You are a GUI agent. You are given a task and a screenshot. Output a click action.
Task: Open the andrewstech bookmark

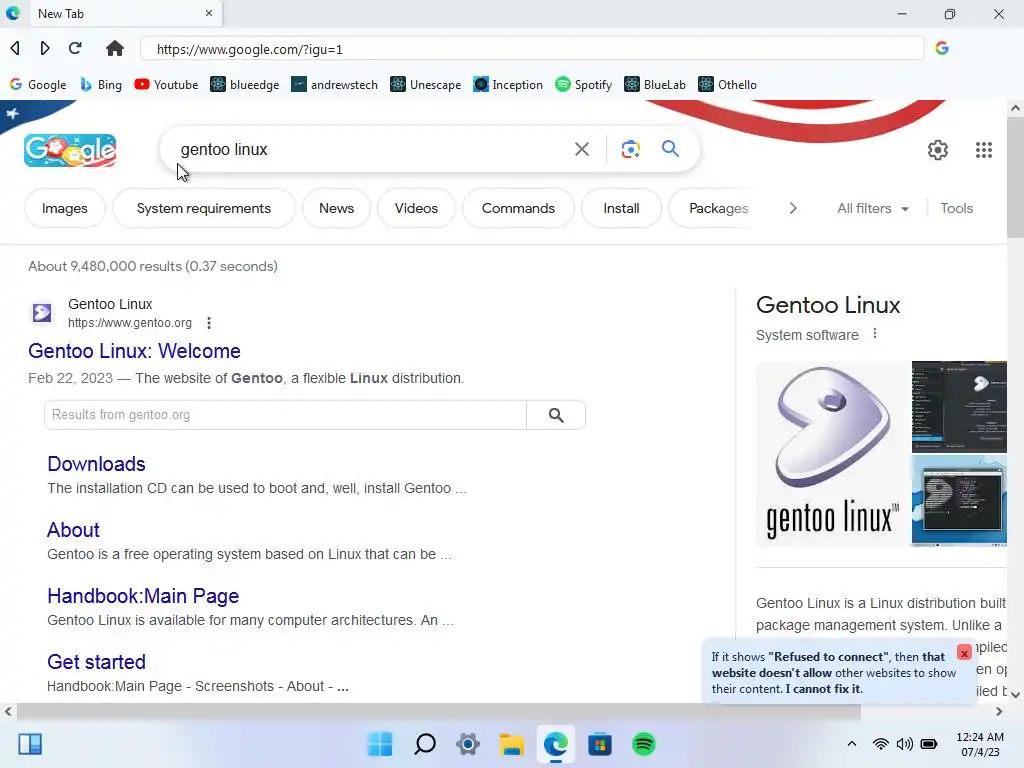[334, 85]
